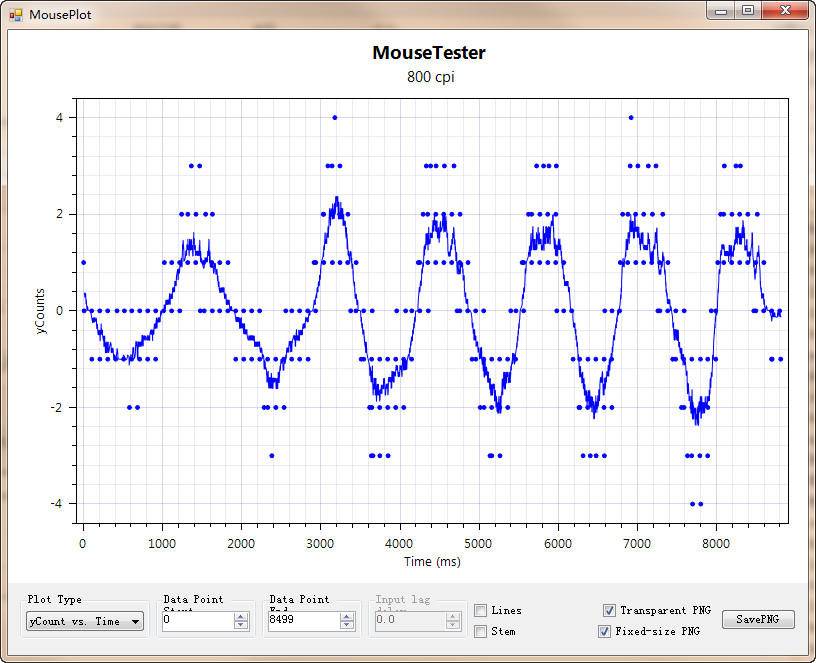Viewport: 816px width, 663px height.
Task: Click the 800 cpi subtitle text
Action: 430,77
